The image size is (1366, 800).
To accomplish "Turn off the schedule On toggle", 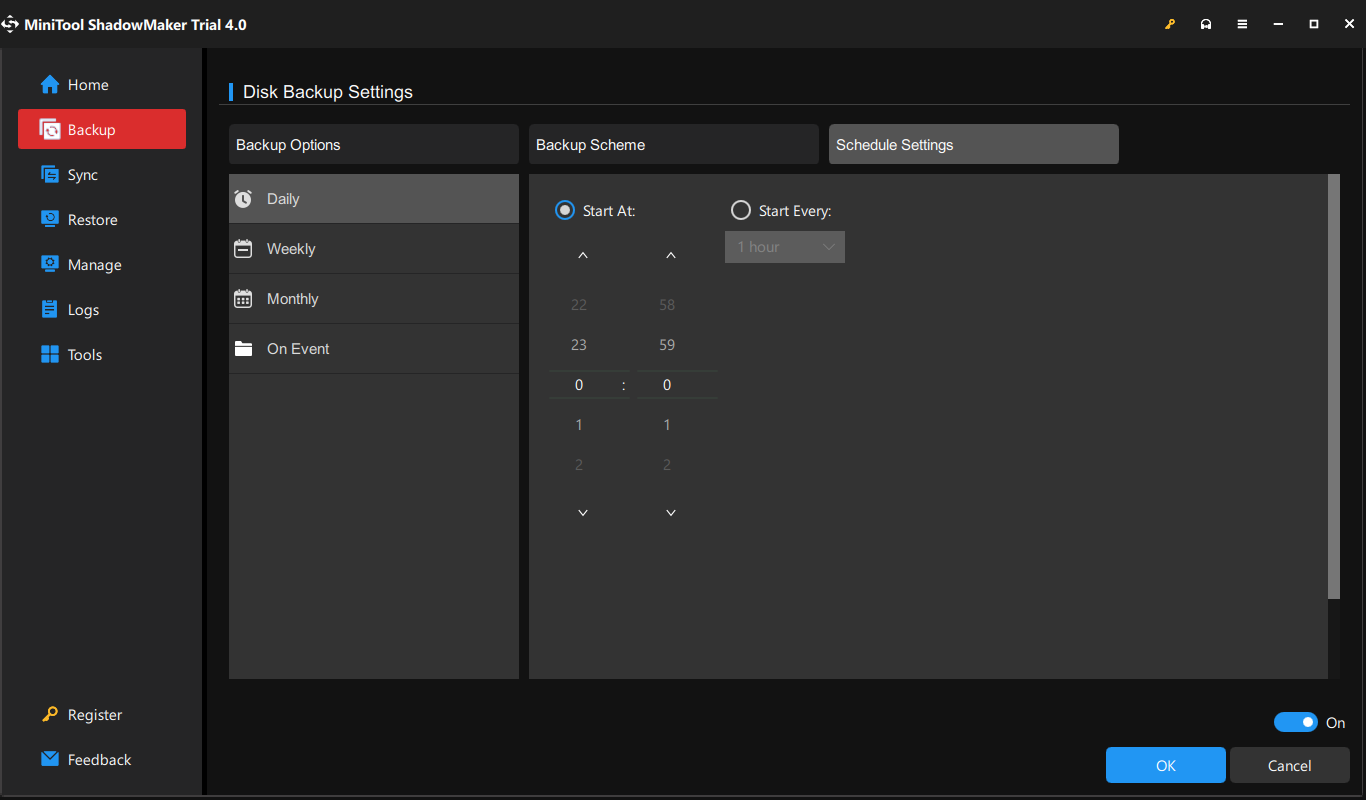I will (1296, 721).
